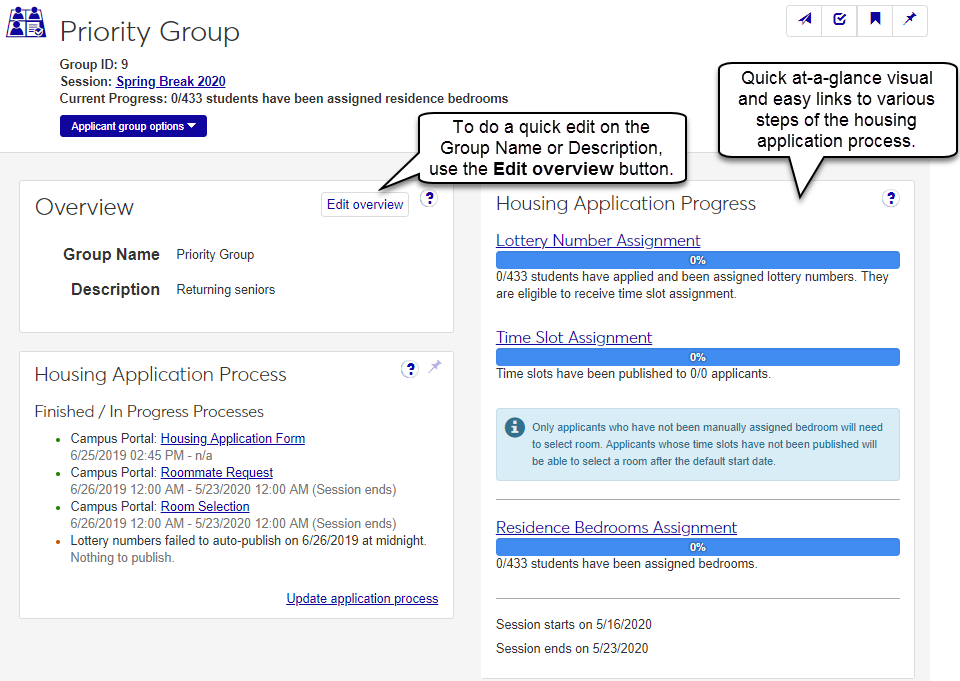The width and height of the screenshot is (960, 681).
Task: Click the Lottery Number Assignment progress bar
Action: pos(697,260)
